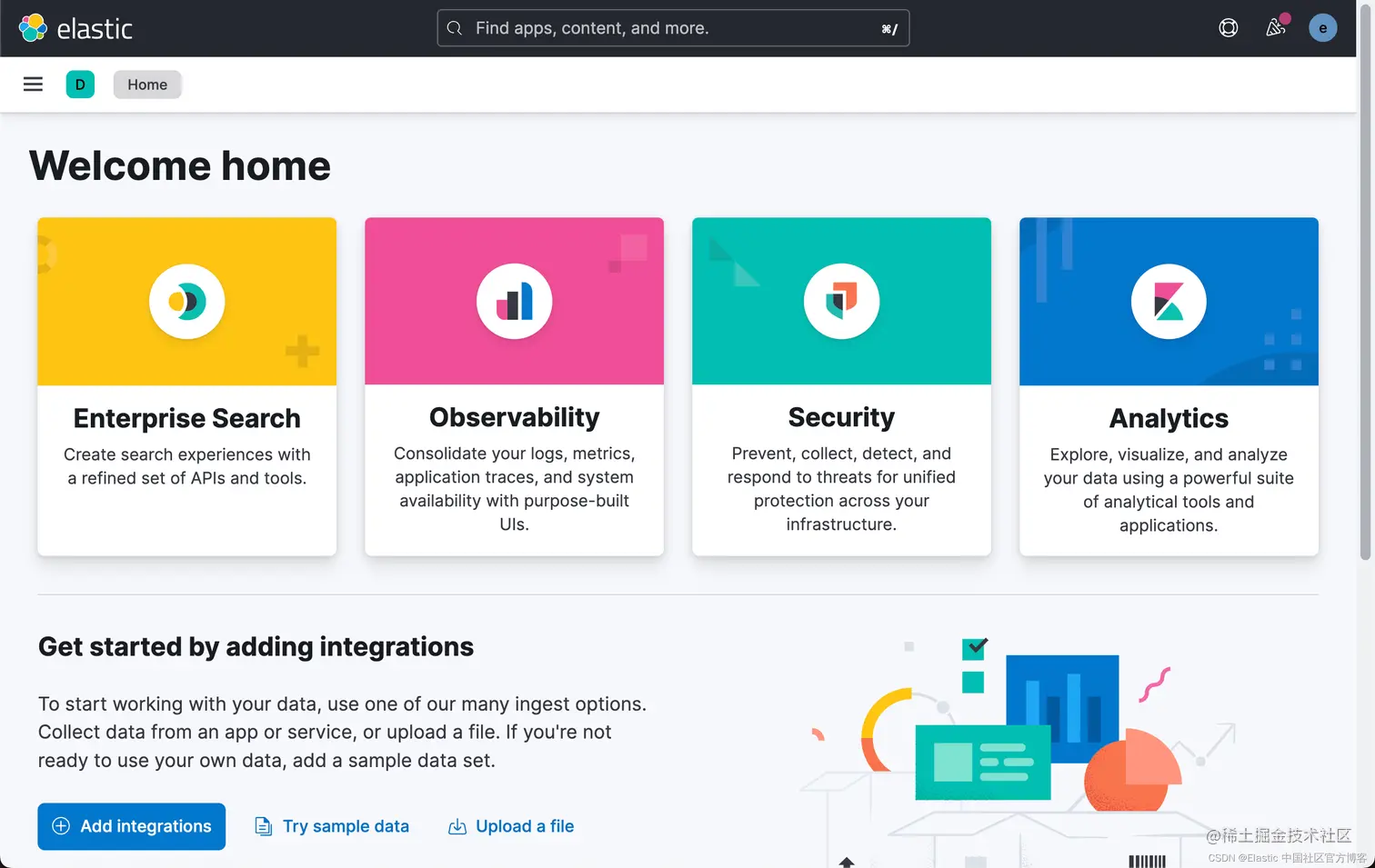The image size is (1375, 868).
Task: Click the magnifier icon in search bar
Action: coord(455,28)
